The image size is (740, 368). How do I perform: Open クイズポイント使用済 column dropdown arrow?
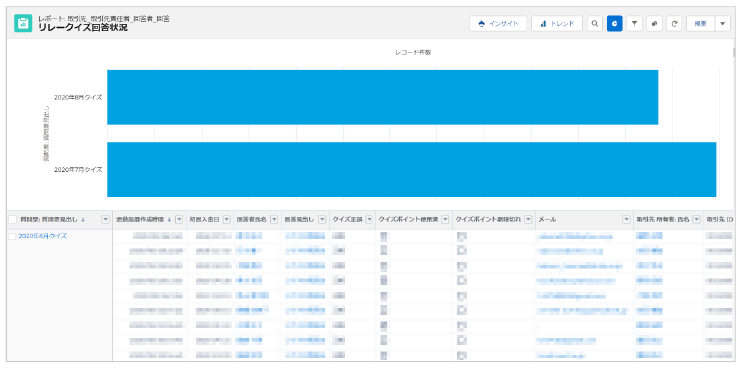point(445,219)
